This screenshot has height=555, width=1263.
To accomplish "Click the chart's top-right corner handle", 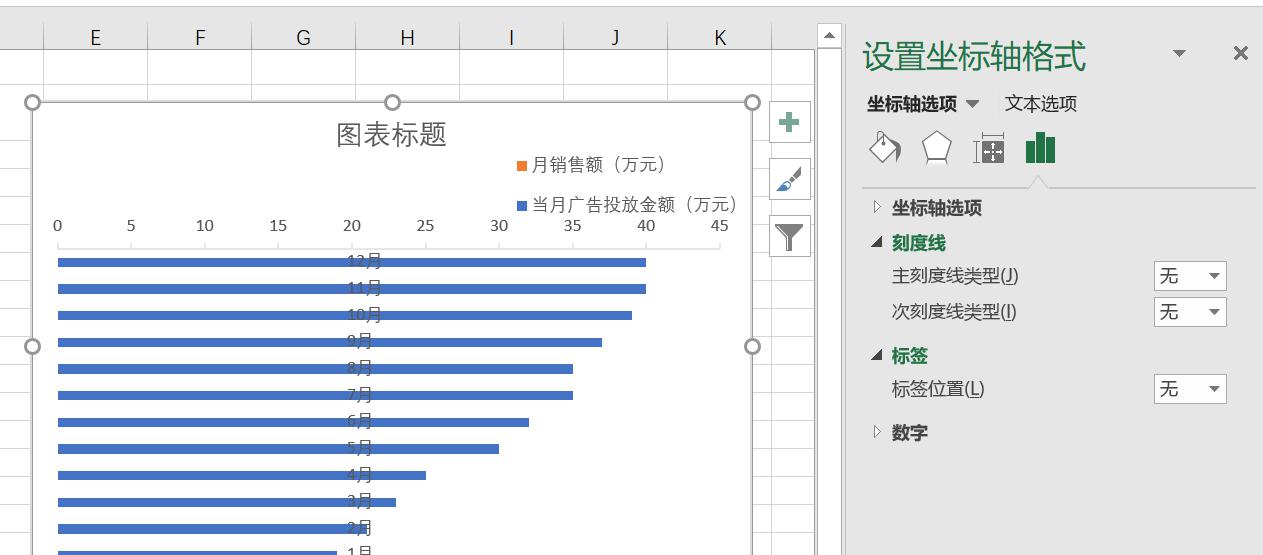I will coord(752,102).
